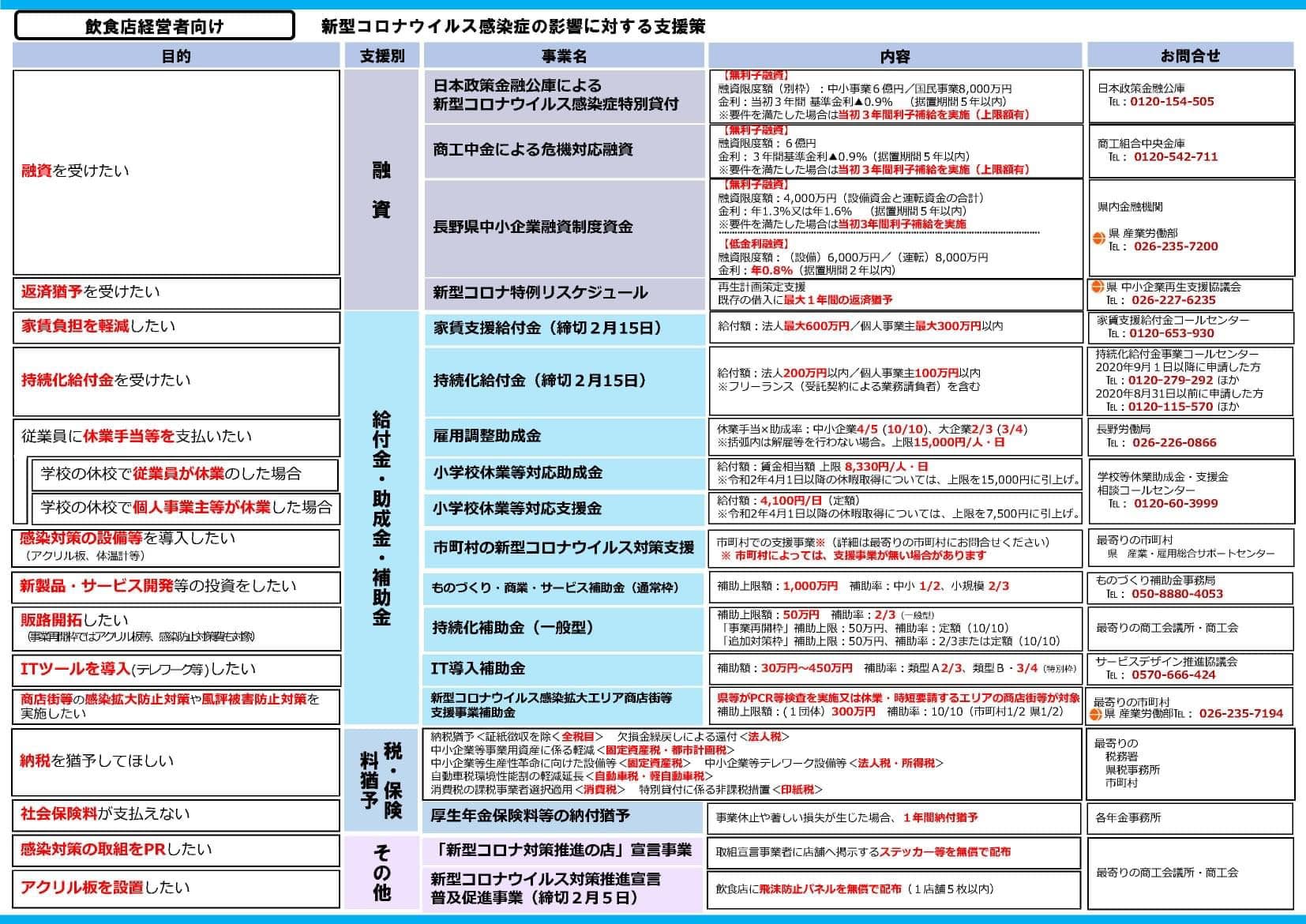Select 学校の休校で個人事業主等が休業した場合 cell

pos(185,508)
